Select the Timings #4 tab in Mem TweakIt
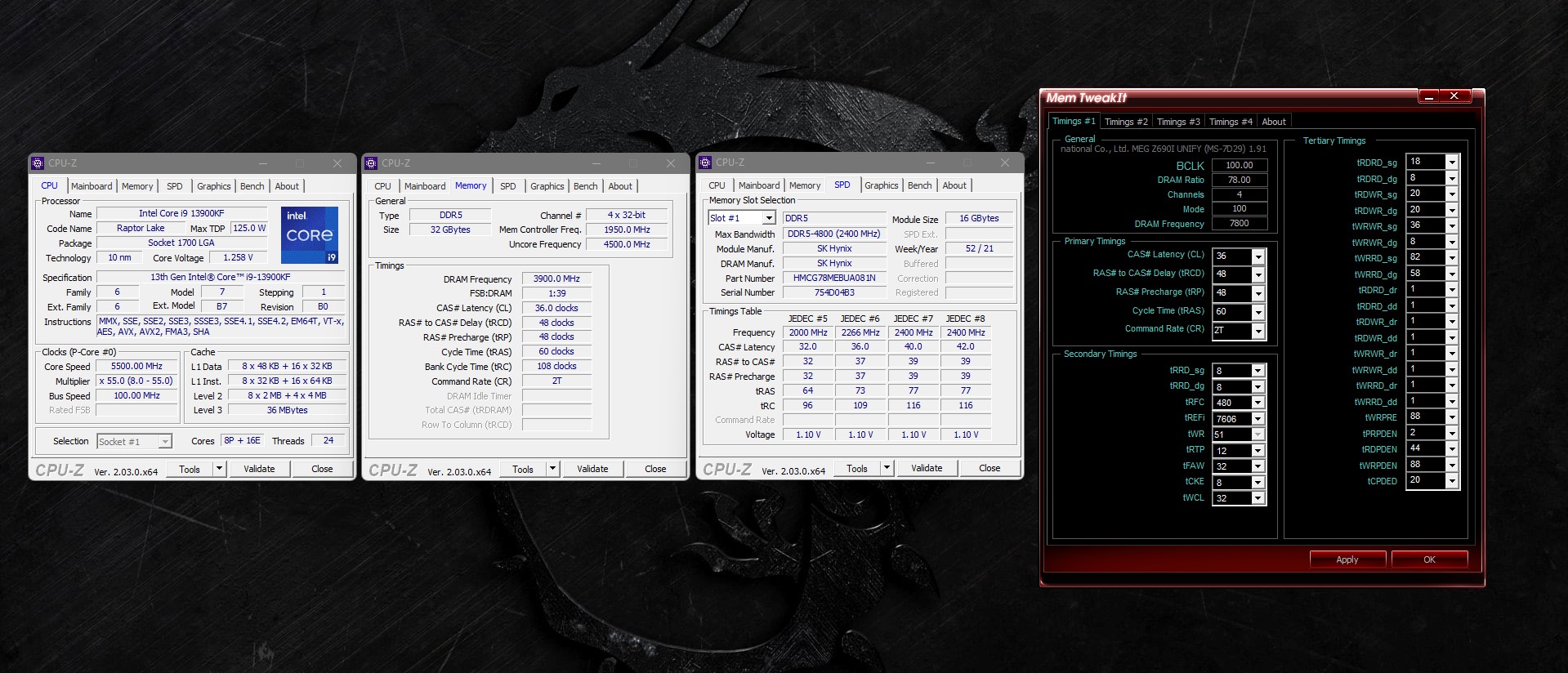The height and width of the screenshot is (673, 1568). (x=1231, y=122)
